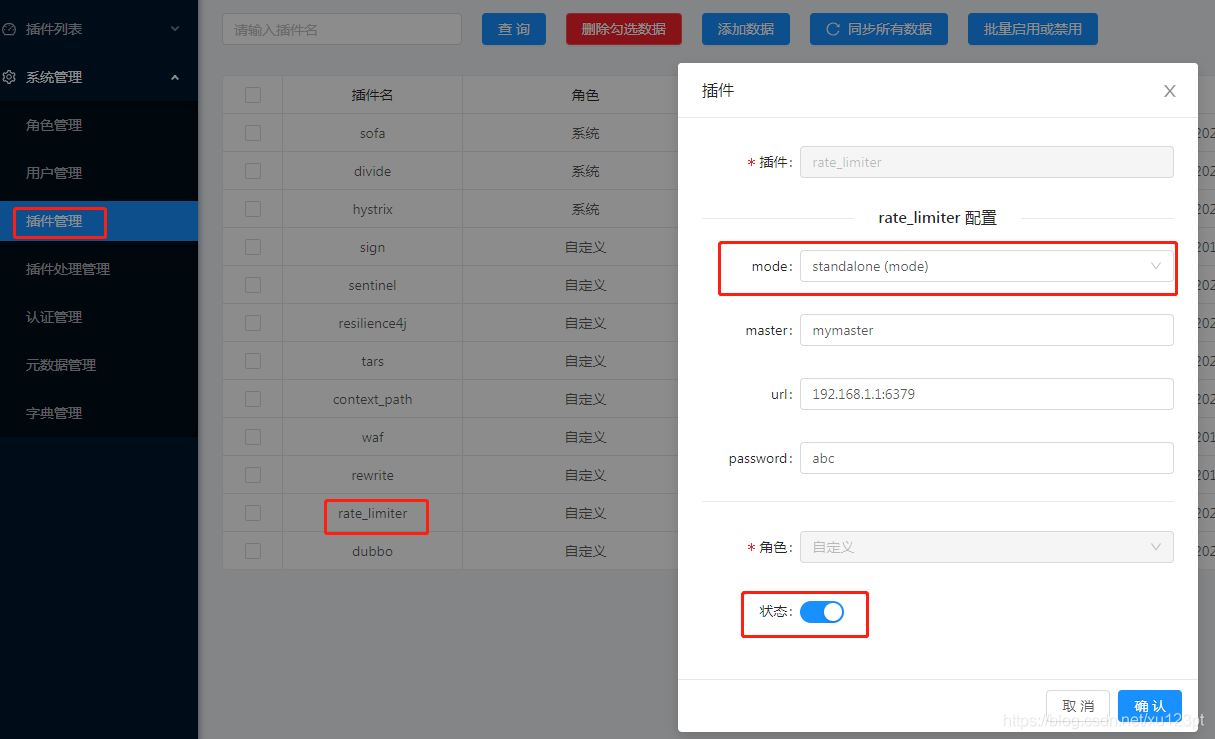Click the 批量启用或禁用 button

[1033, 29]
